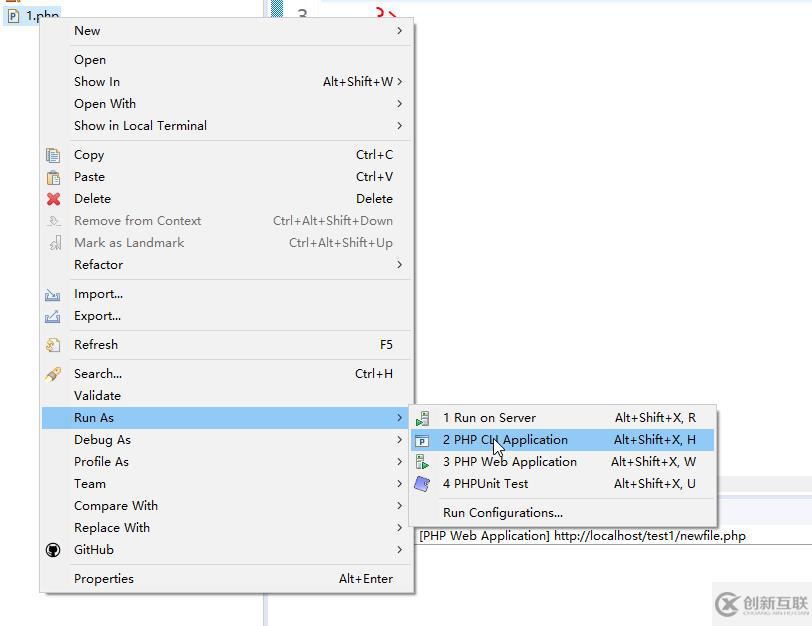Click the 1.php file icon
Viewport: 812px width, 626px height.
click(x=13, y=16)
